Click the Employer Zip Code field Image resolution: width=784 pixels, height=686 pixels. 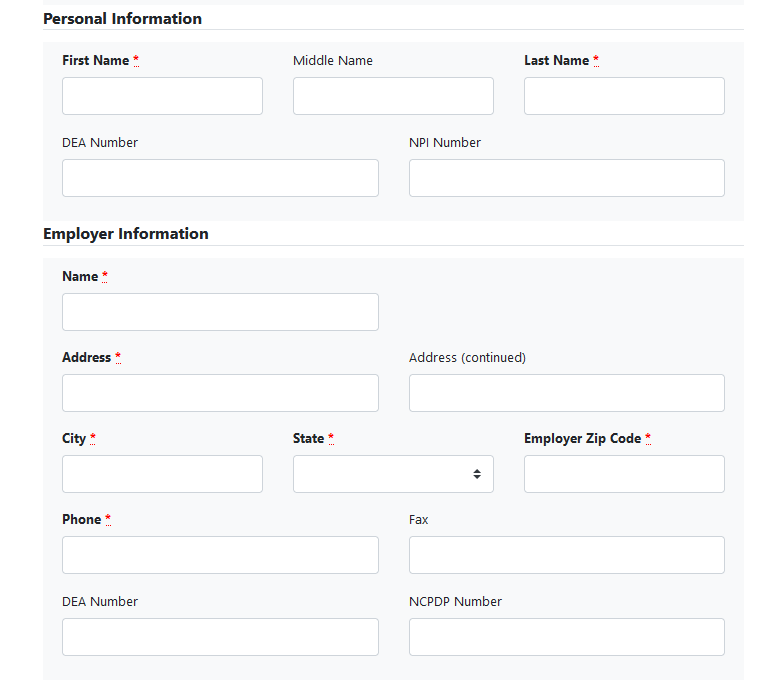624,474
